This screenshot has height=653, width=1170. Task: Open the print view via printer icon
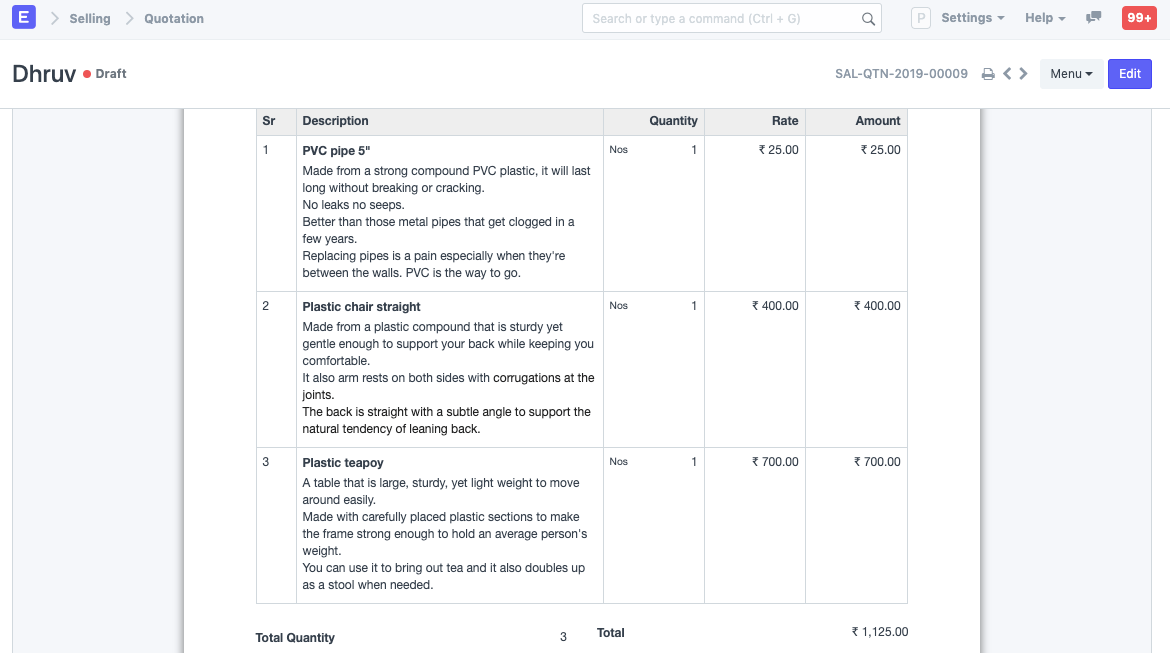(988, 73)
